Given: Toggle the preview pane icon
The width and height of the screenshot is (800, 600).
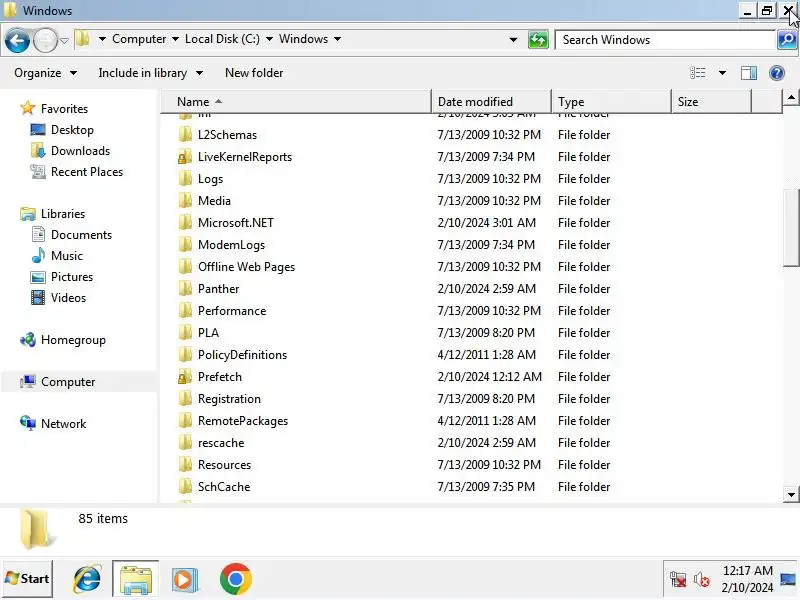Looking at the screenshot, I should coord(748,73).
